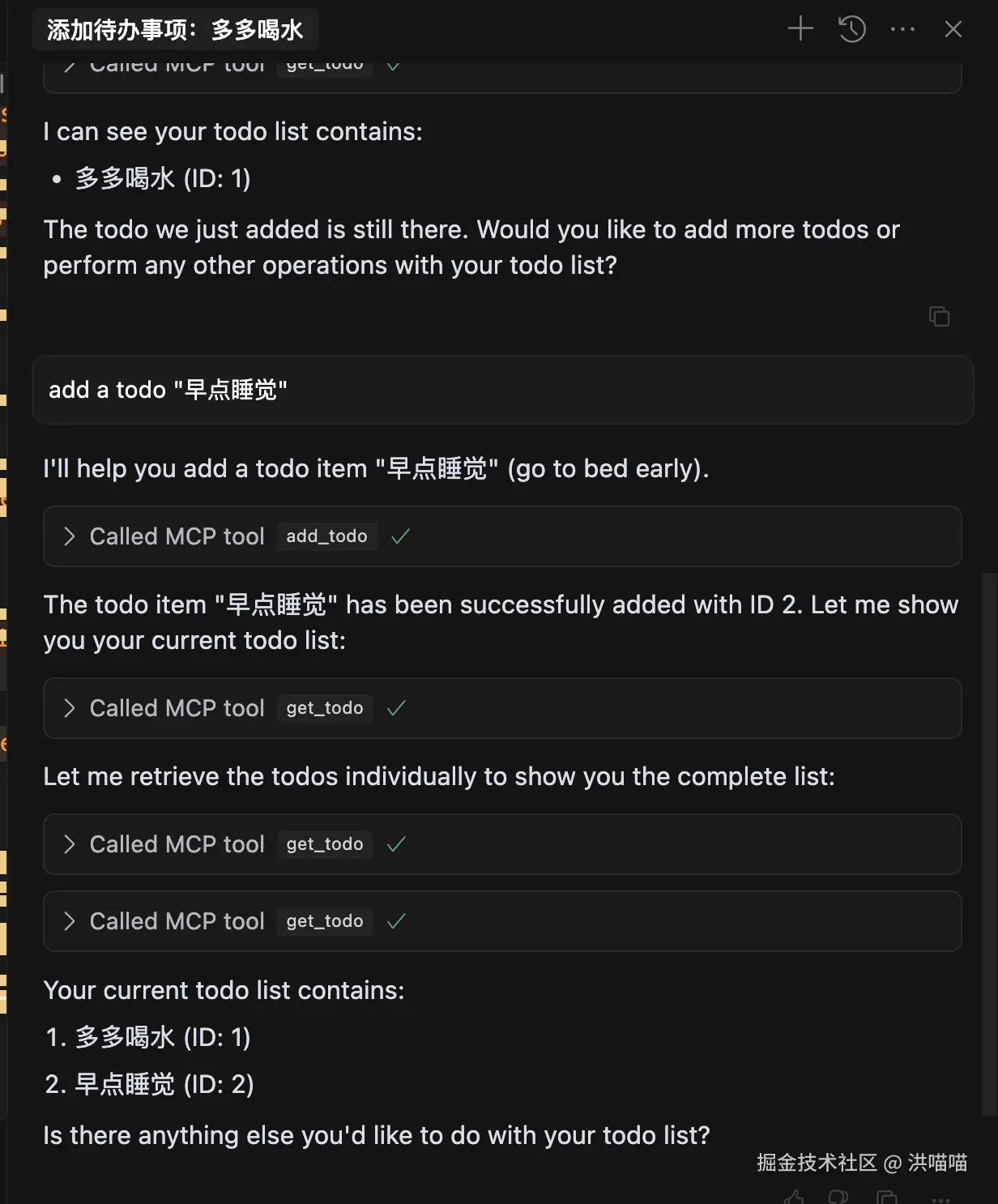
Task: Click the checkmark beside the add_todo call
Action: click(400, 536)
